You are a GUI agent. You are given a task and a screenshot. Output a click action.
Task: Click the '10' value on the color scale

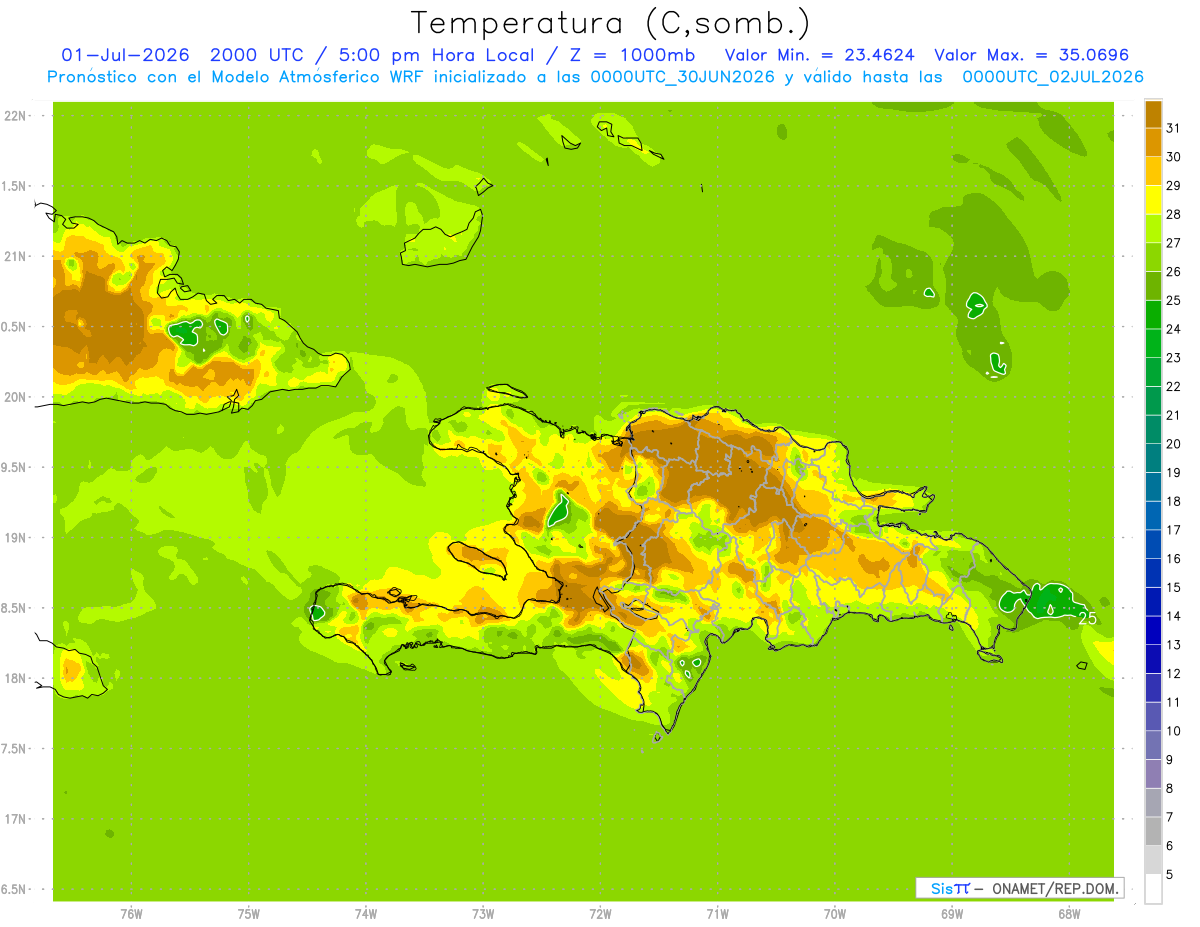tap(1173, 731)
